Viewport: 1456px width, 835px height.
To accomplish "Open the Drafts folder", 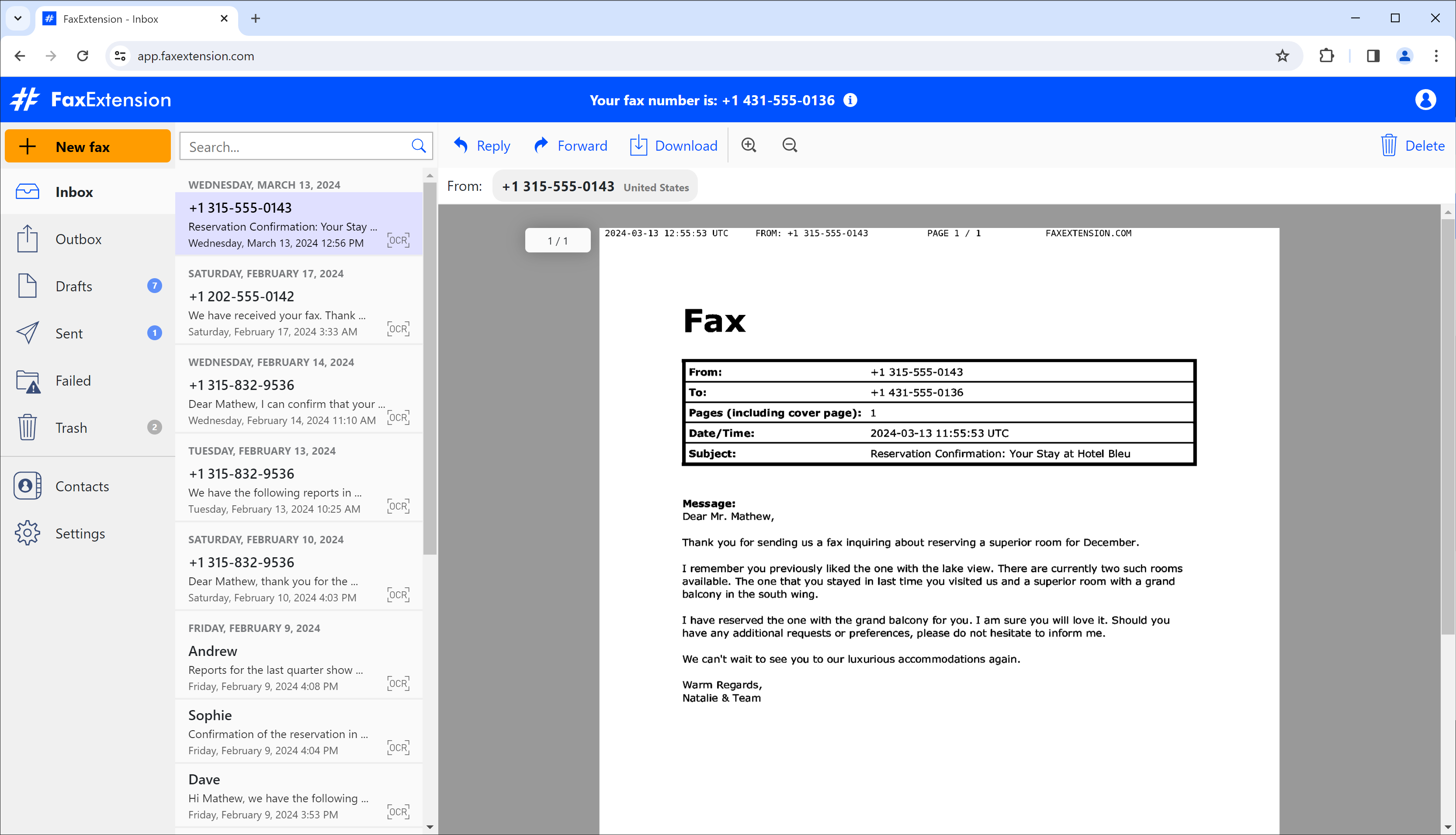I will (x=74, y=286).
